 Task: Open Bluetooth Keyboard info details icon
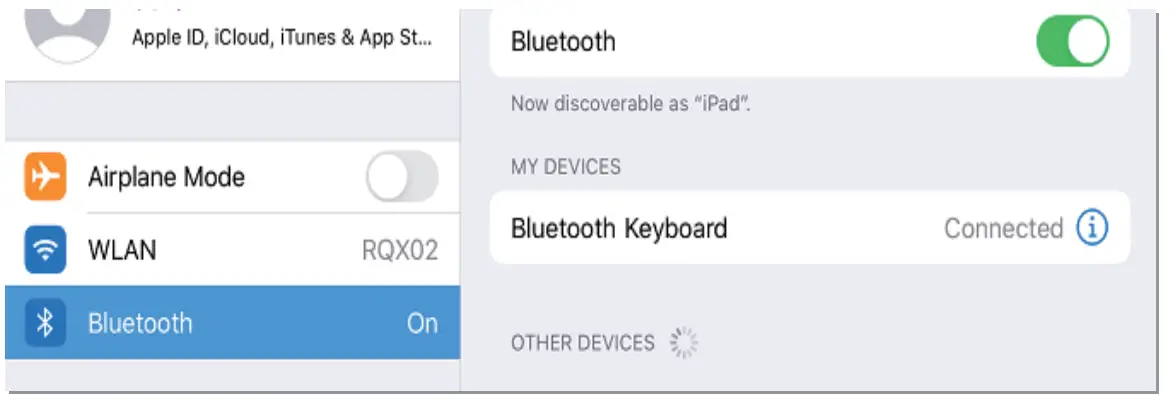click(x=1091, y=228)
